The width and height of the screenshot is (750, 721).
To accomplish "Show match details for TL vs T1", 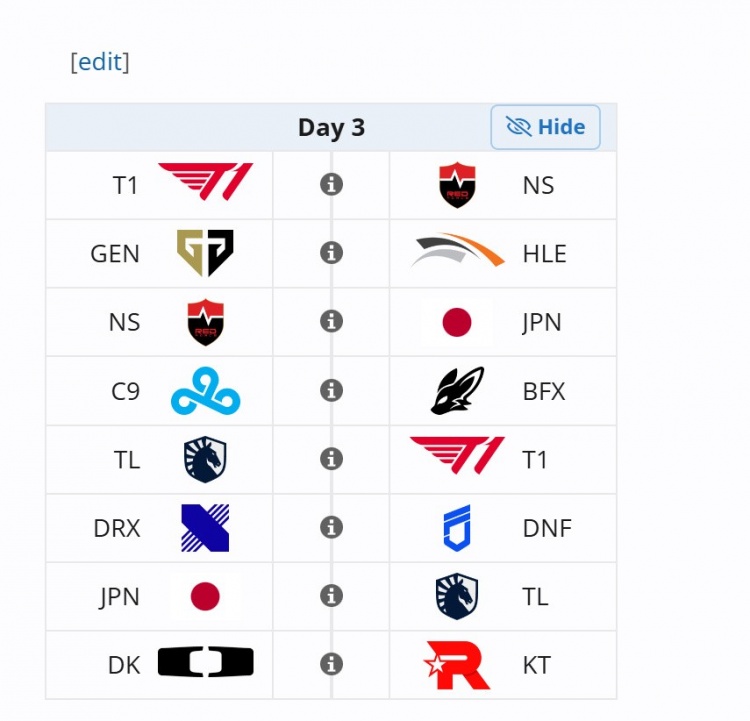I will pyautogui.click(x=331, y=459).
